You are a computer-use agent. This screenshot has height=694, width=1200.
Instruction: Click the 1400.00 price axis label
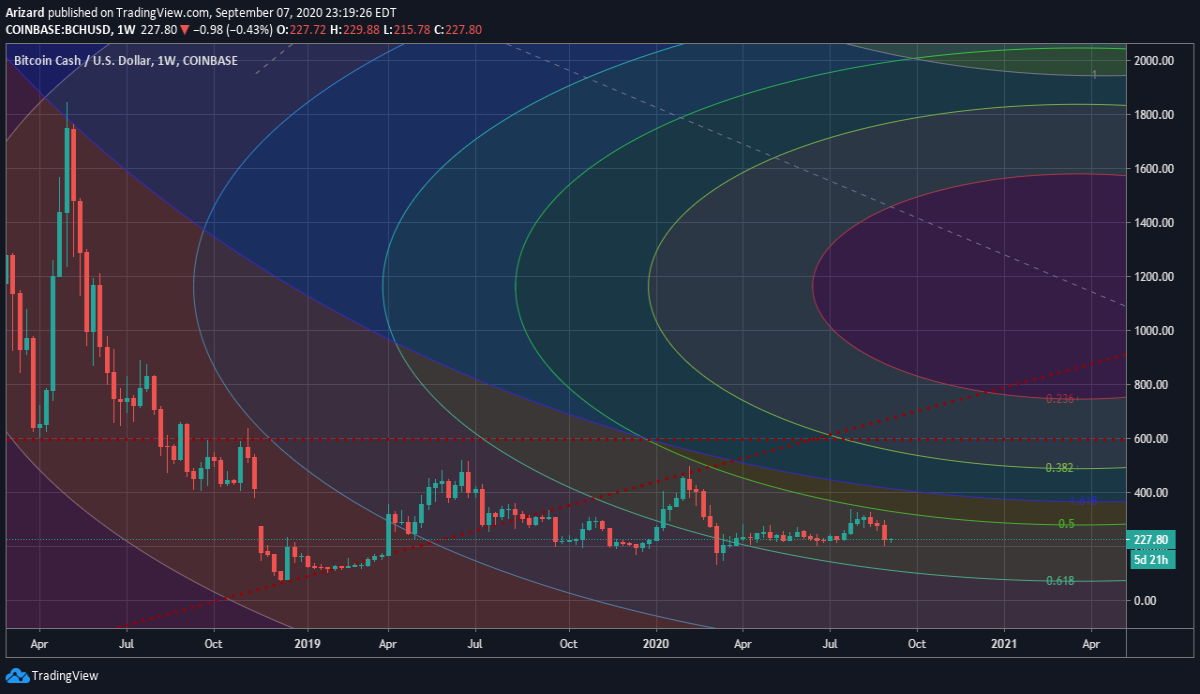tap(1152, 223)
